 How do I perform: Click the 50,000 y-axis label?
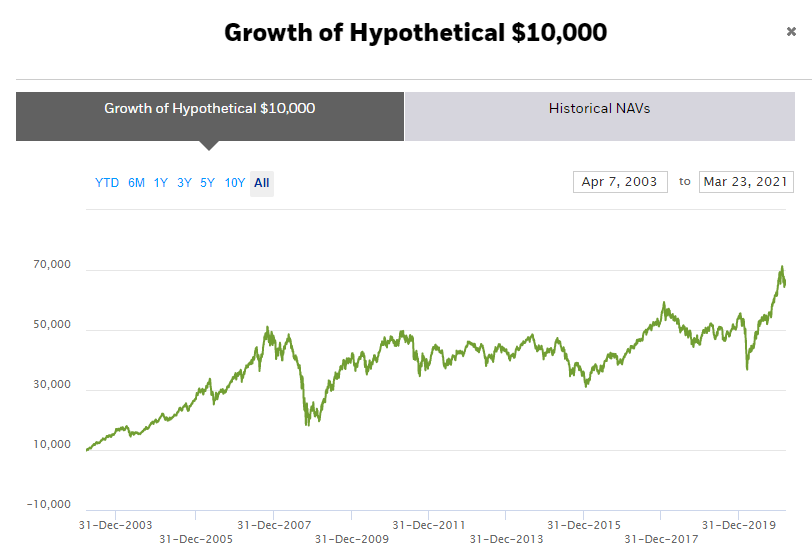[x=52, y=325]
